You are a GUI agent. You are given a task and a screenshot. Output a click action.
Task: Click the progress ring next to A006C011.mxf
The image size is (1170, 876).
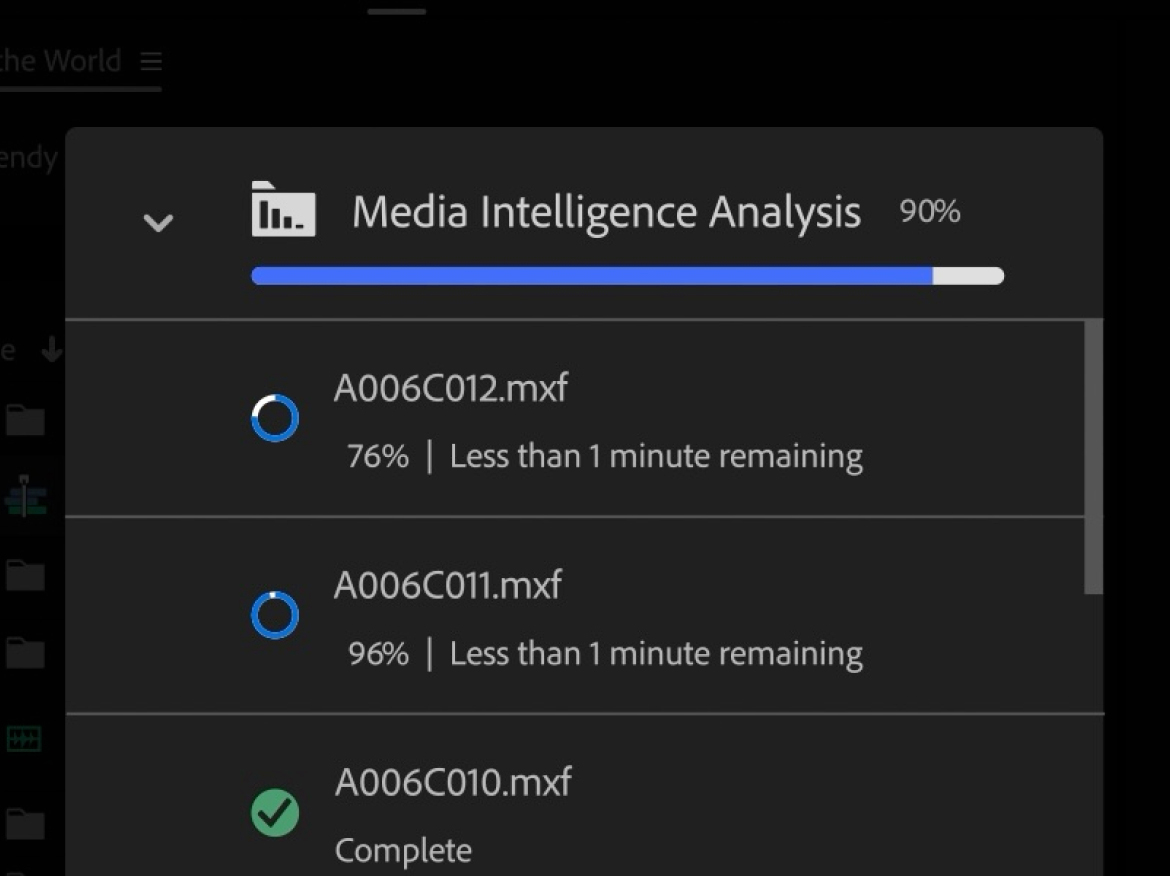[275, 616]
